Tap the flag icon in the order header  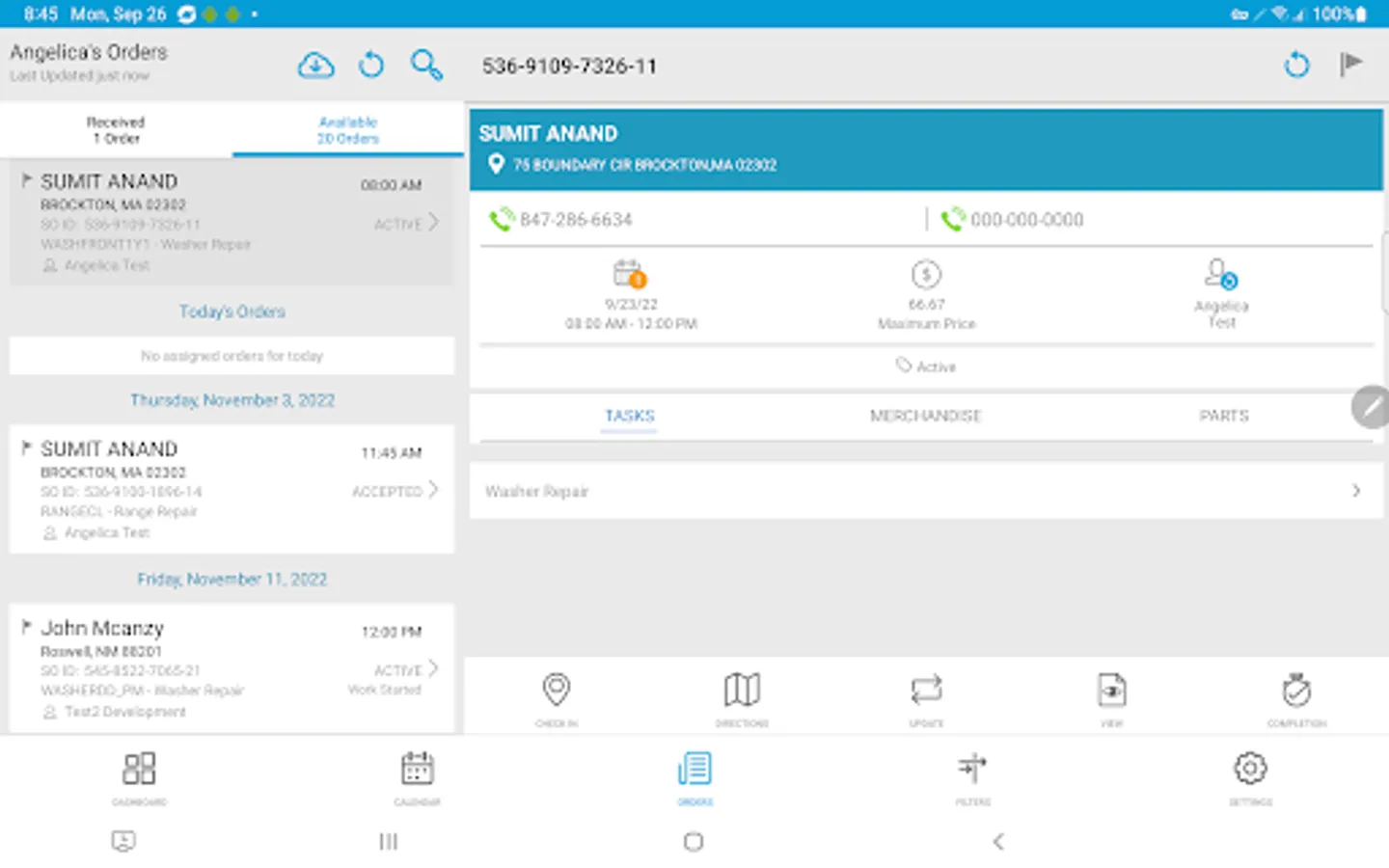point(1351,65)
